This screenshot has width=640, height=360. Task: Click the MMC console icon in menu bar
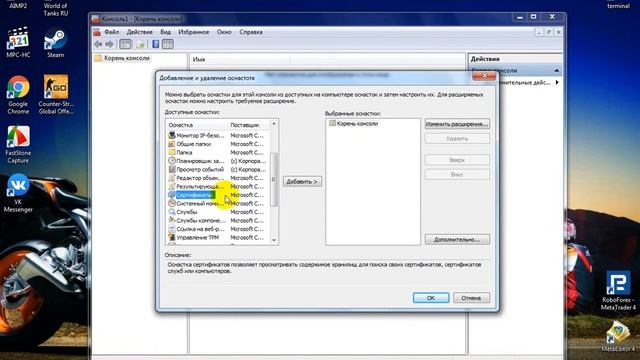97,32
